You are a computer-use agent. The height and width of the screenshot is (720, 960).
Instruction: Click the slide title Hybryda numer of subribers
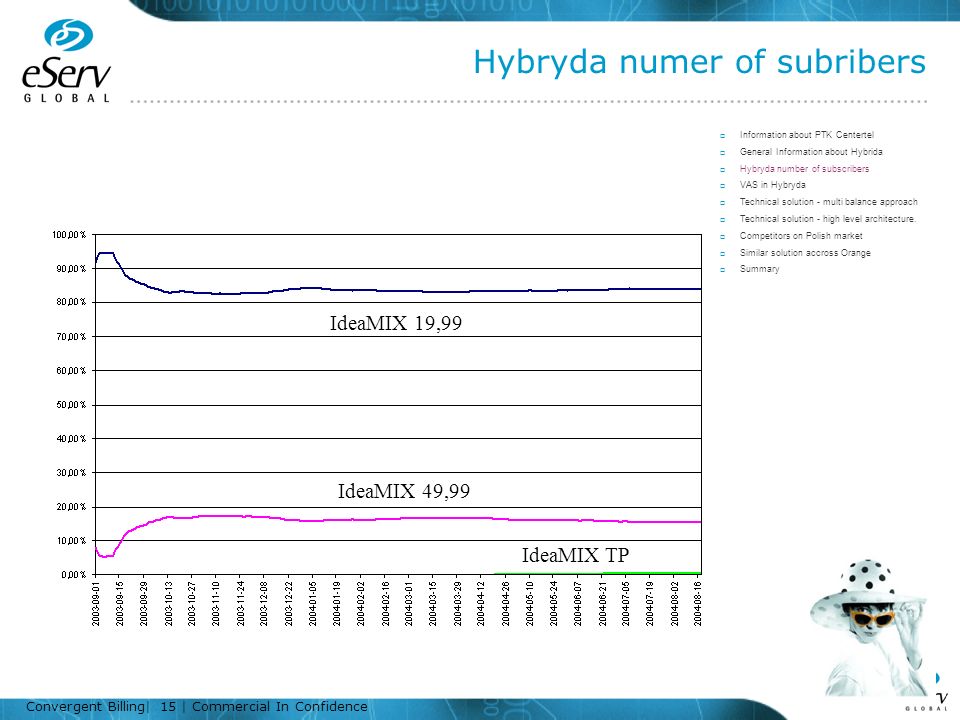tap(699, 62)
